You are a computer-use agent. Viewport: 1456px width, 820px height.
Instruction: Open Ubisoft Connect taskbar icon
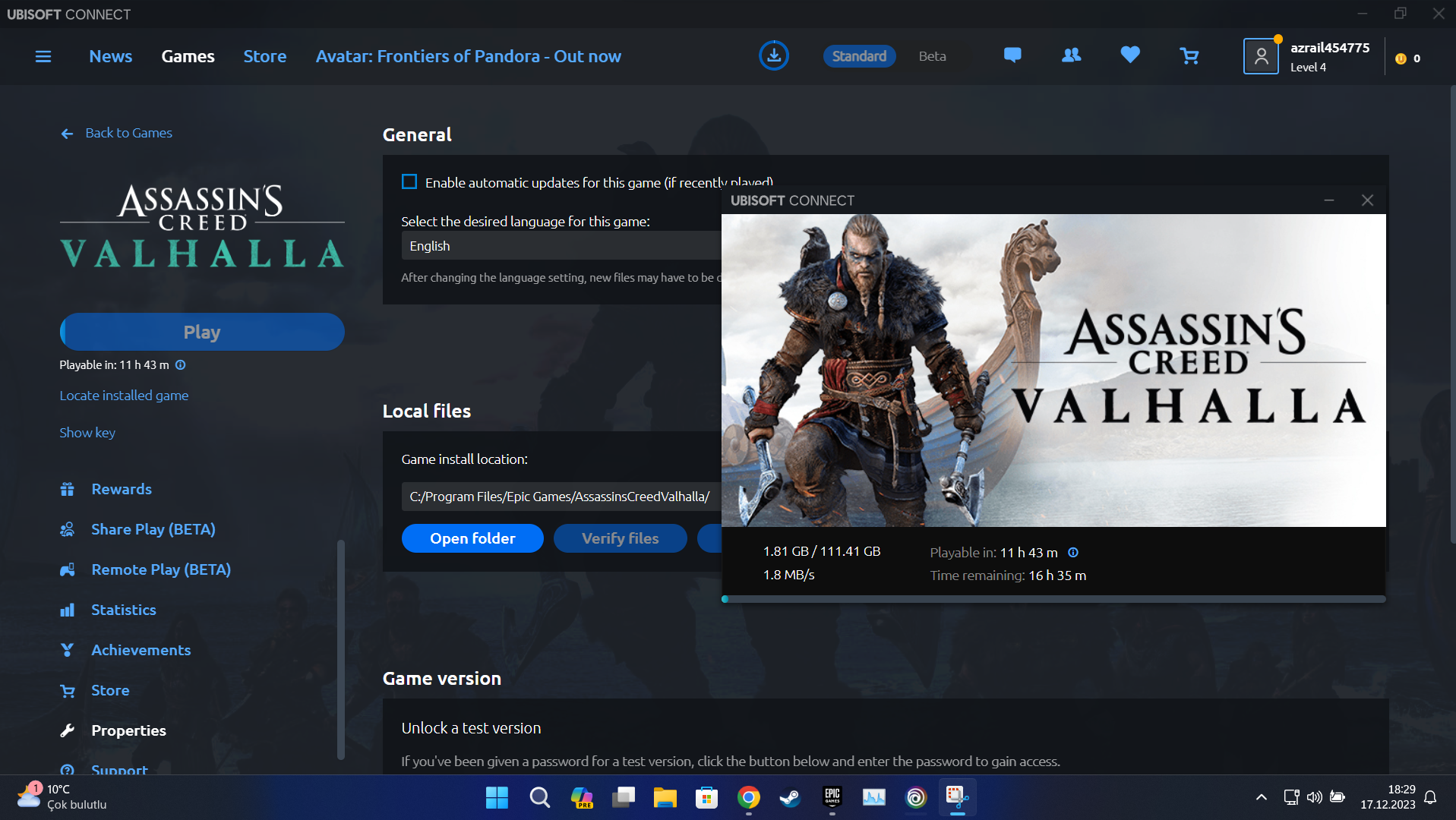click(916, 797)
